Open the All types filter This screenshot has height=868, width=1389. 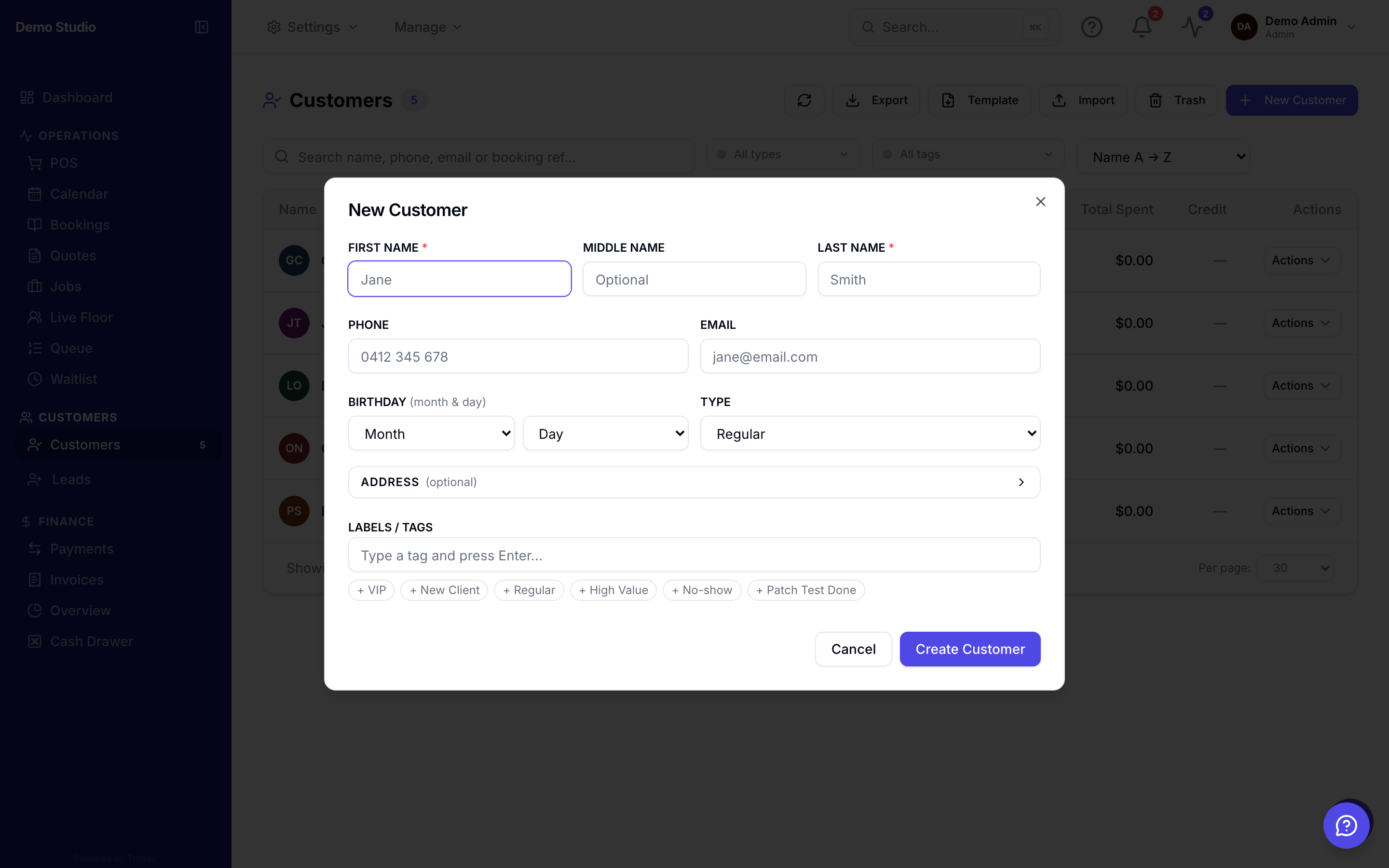tap(783, 154)
